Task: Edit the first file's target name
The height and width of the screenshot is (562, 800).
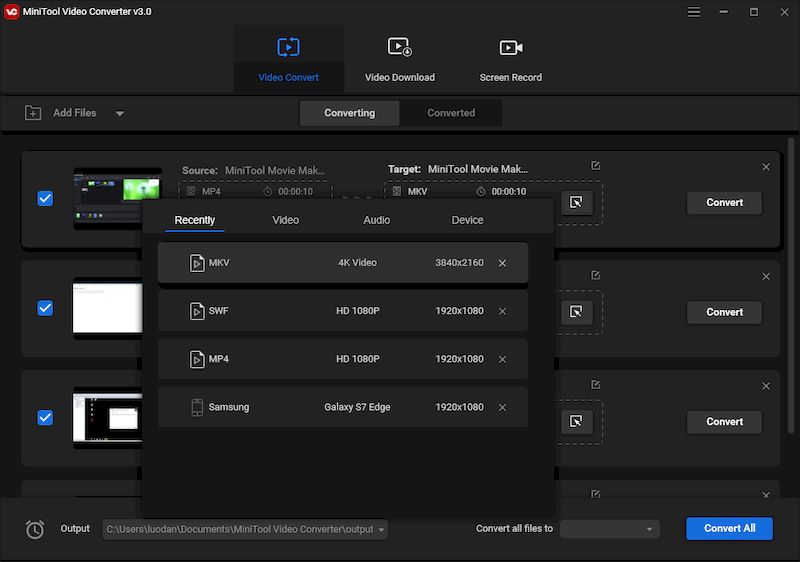Action: click(595, 166)
